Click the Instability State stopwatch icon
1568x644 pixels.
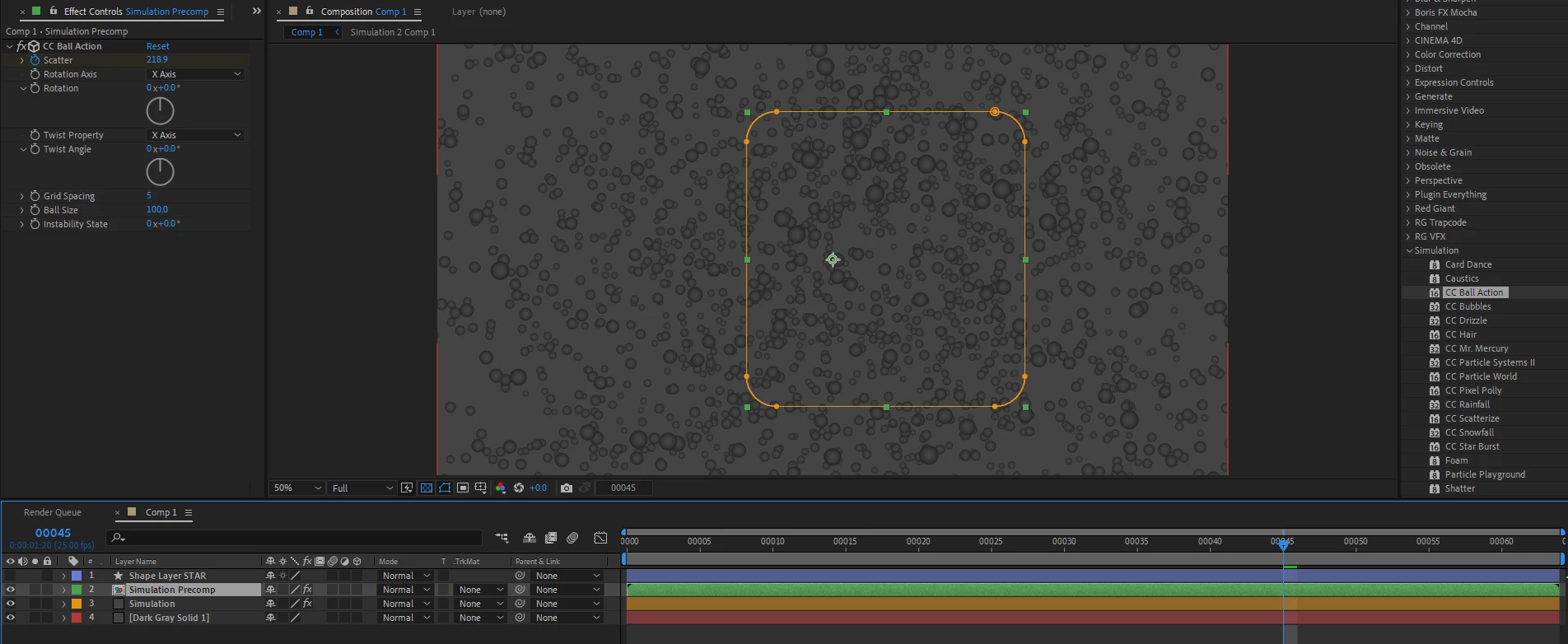(35, 224)
